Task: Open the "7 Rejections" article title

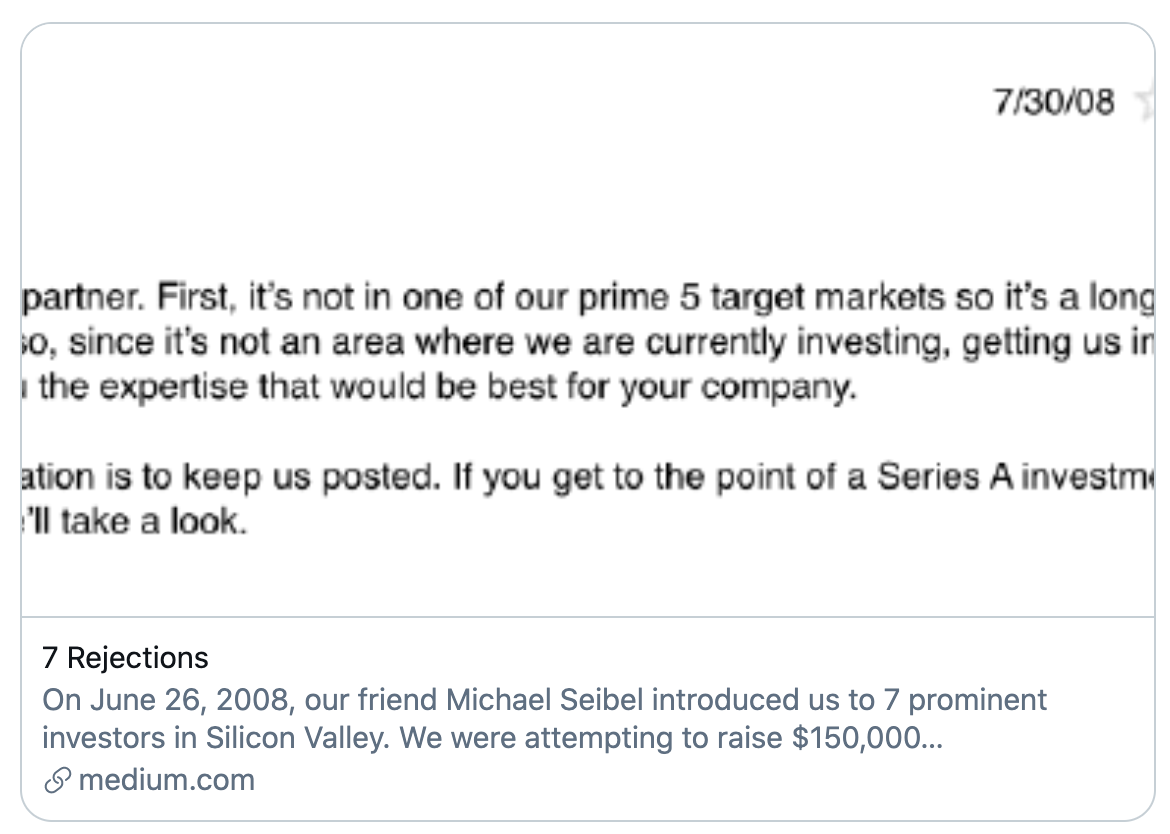Action: pos(125,658)
